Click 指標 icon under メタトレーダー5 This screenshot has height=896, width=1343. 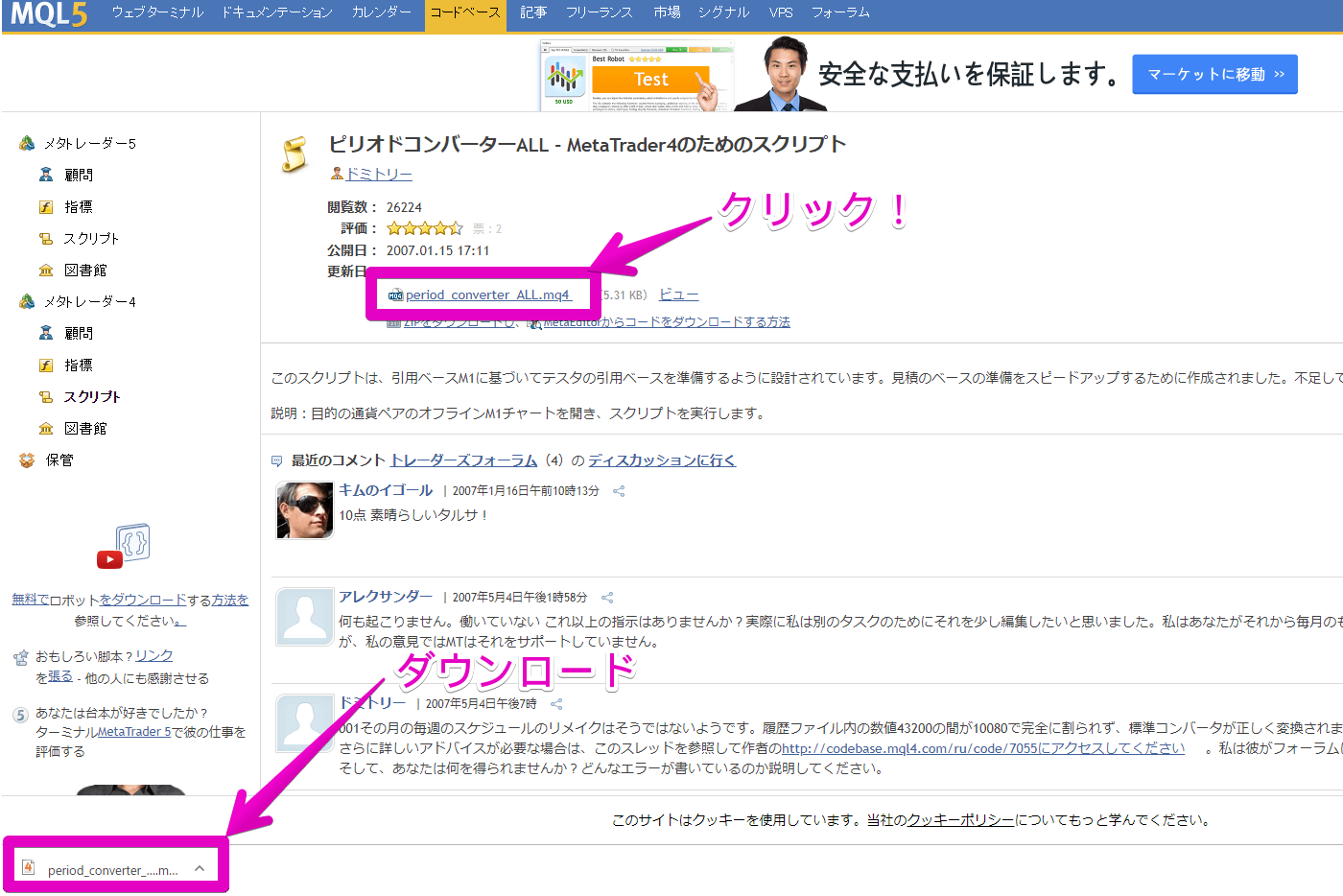[45, 206]
